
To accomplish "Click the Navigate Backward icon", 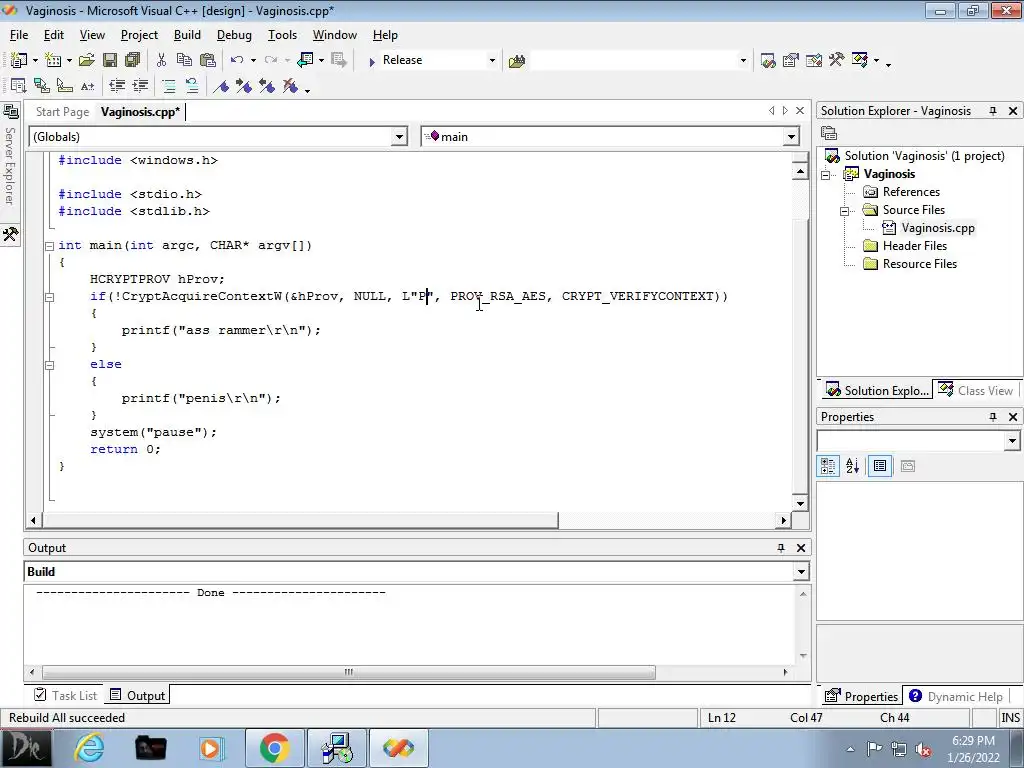I will point(305,60).
